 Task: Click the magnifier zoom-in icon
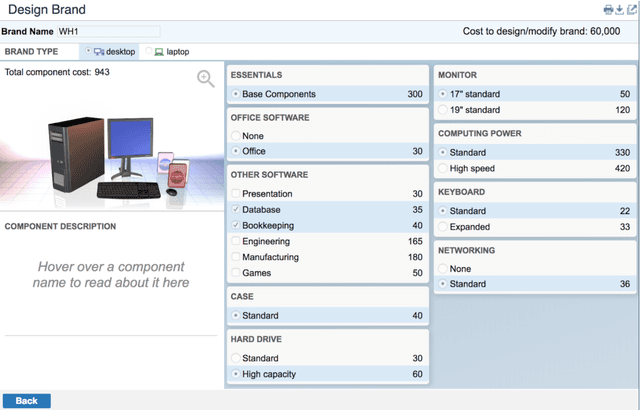[x=206, y=79]
